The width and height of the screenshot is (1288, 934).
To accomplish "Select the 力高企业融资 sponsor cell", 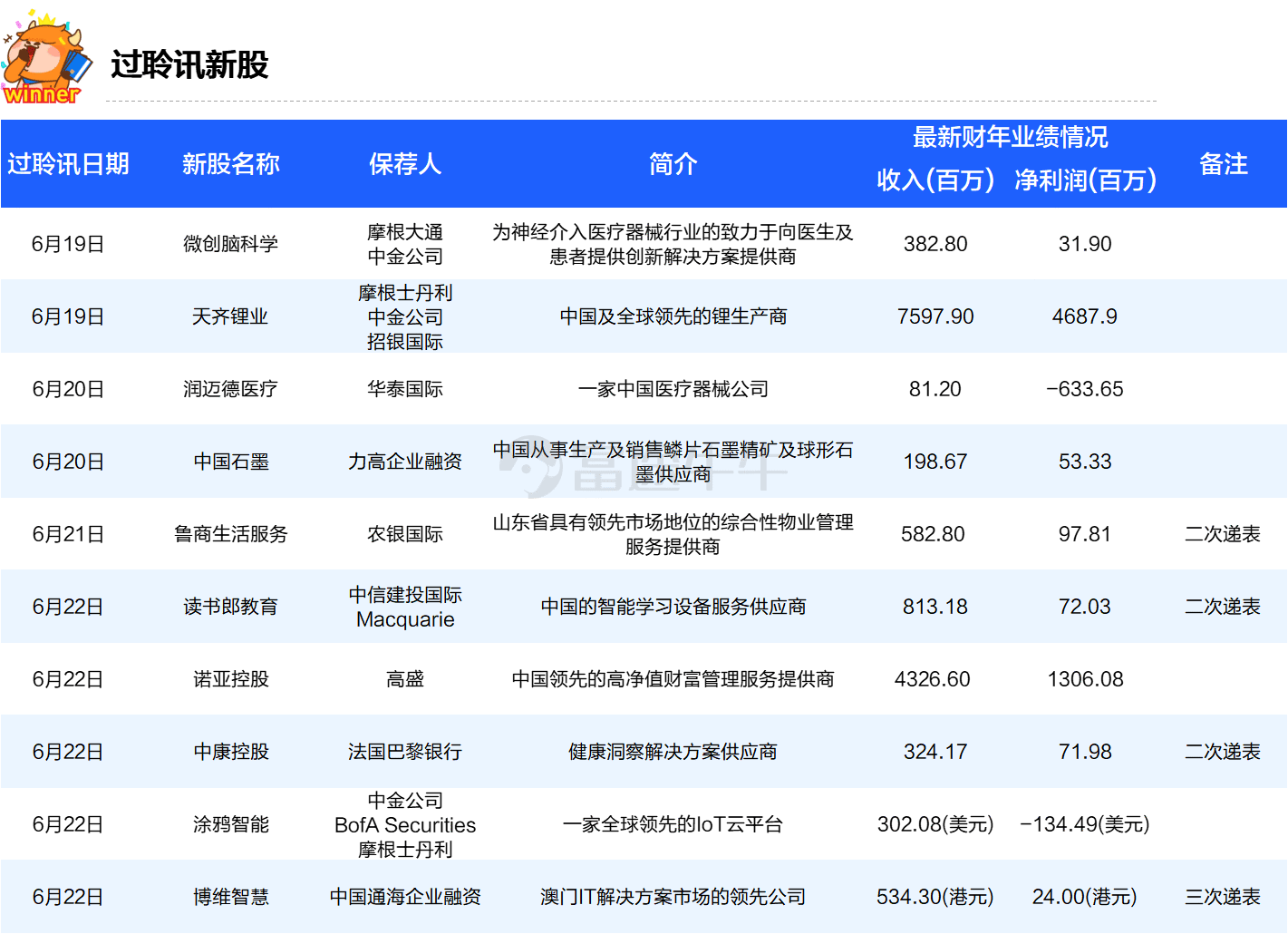I will (405, 462).
